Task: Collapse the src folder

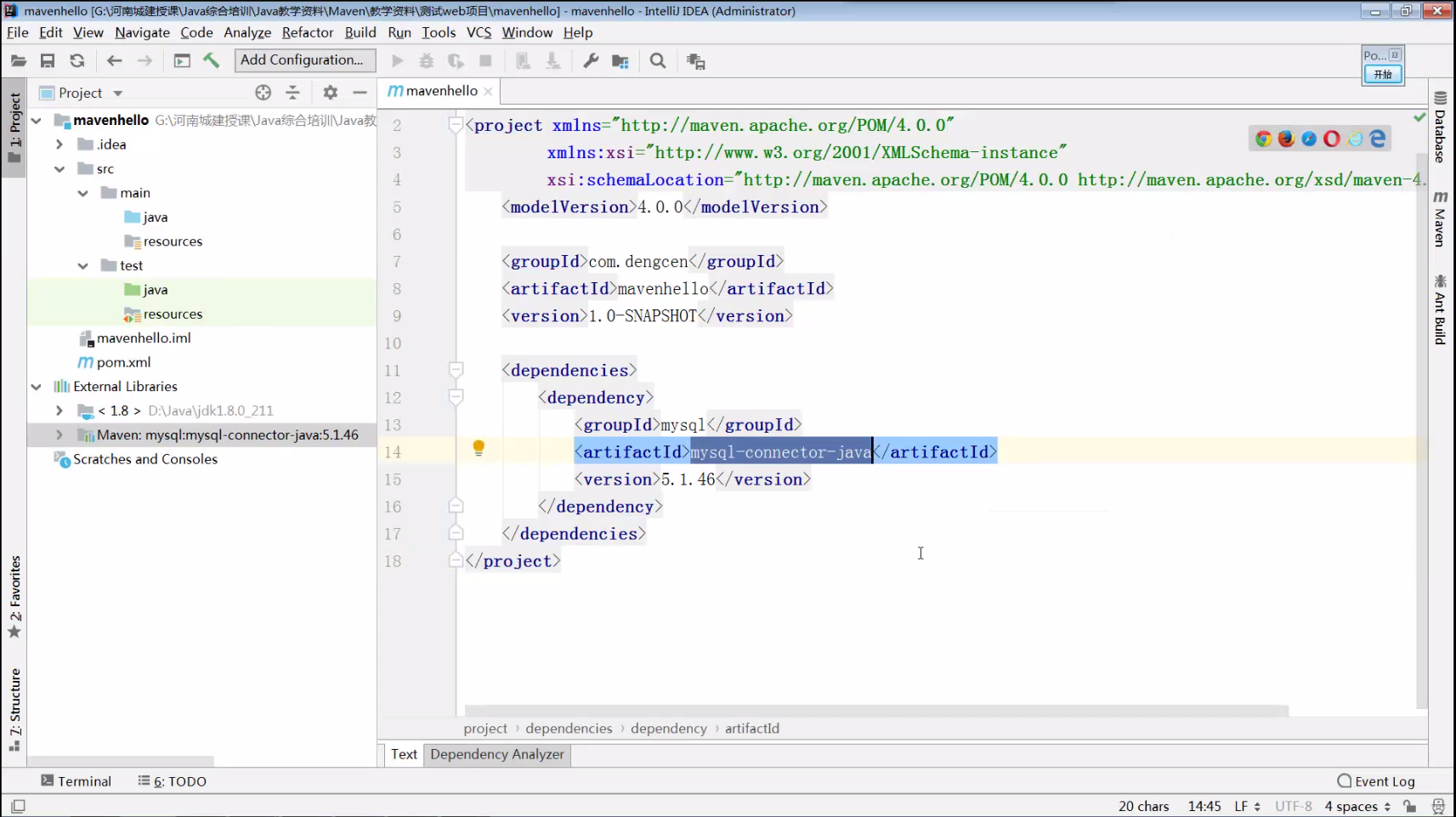Action: (x=59, y=169)
